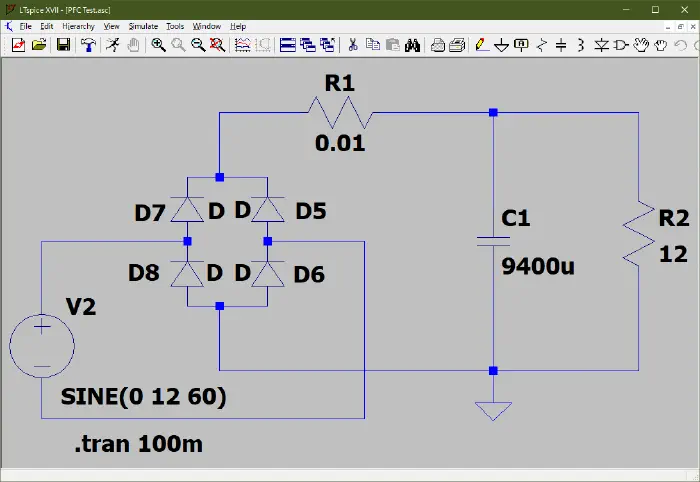Click the 9400u capacitor value label
Image resolution: width=700 pixels, height=482 pixels.
[x=538, y=267]
